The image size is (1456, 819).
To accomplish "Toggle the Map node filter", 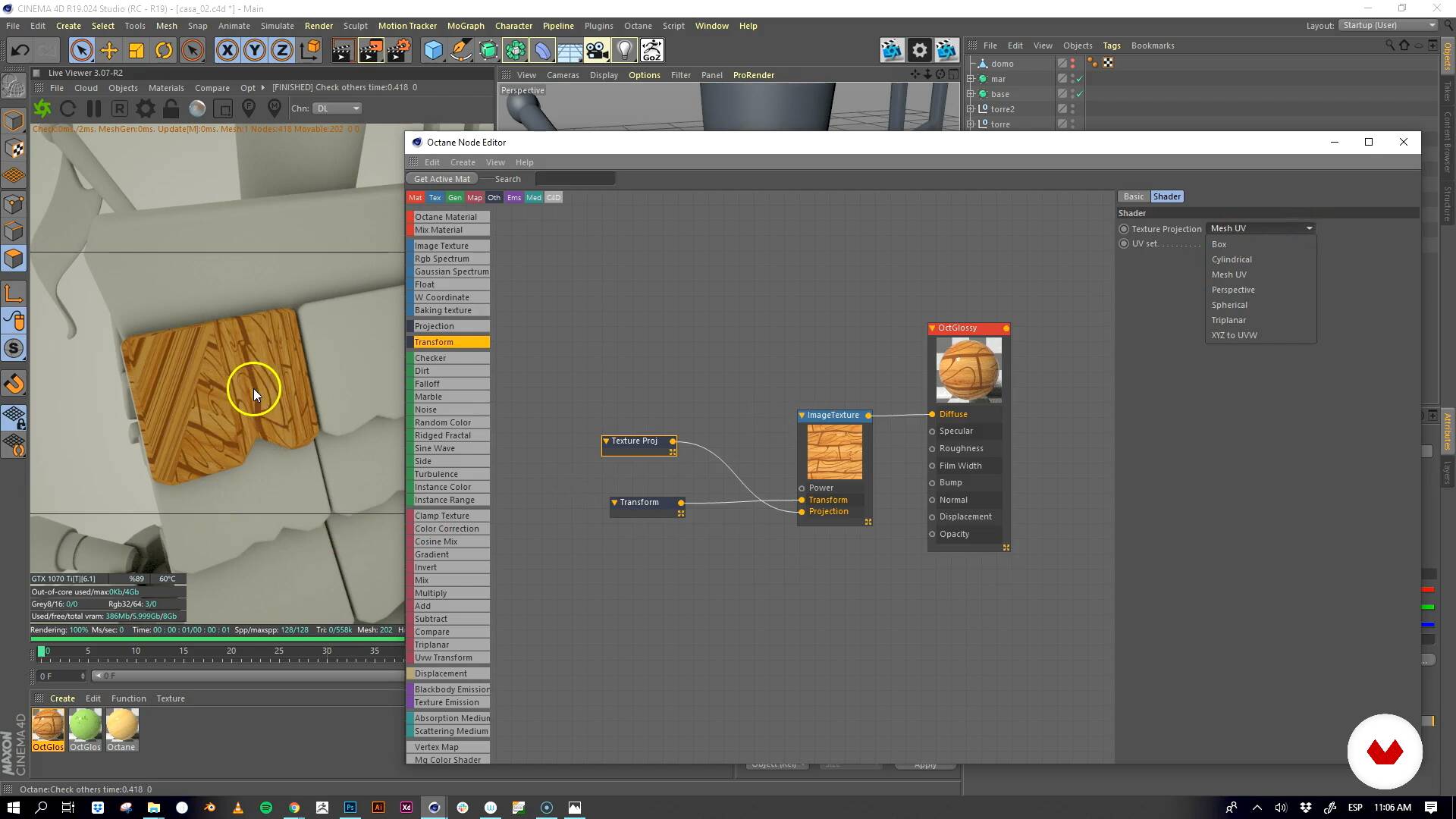I will [474, 197].
